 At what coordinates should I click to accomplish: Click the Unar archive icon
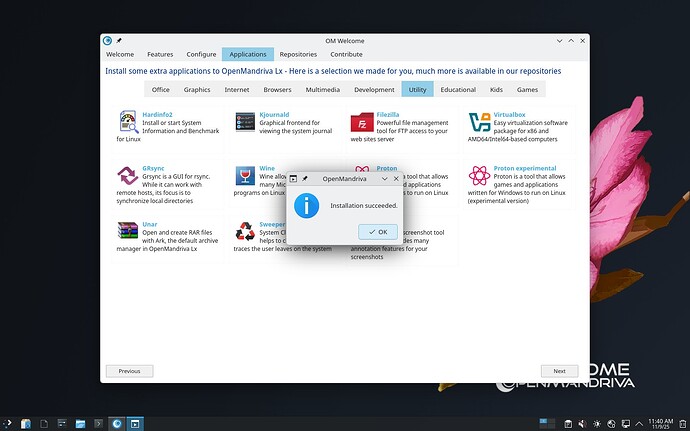128,232
